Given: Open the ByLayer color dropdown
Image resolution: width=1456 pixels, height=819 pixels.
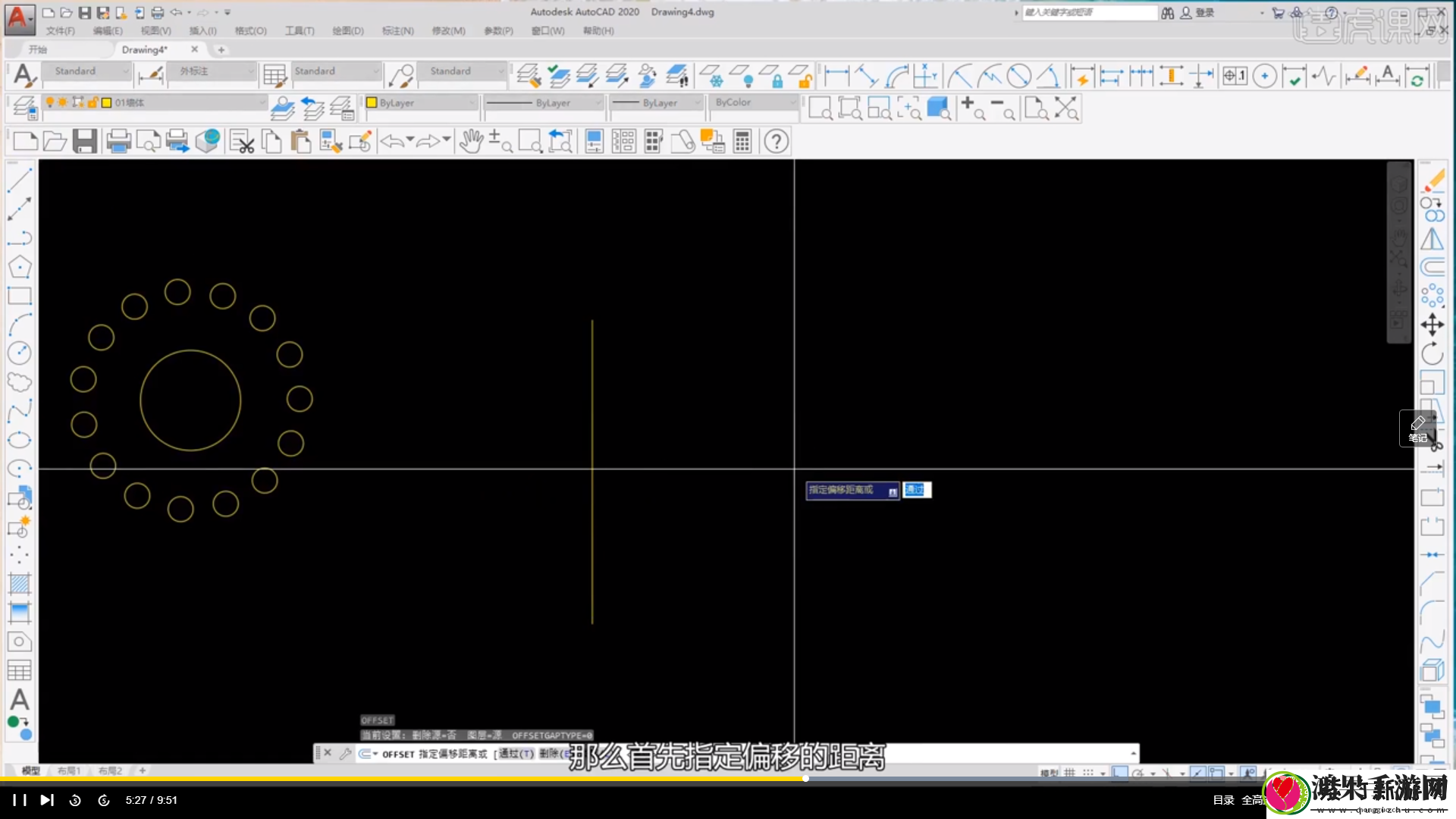Looking at the screenshot, I should 420,102.
